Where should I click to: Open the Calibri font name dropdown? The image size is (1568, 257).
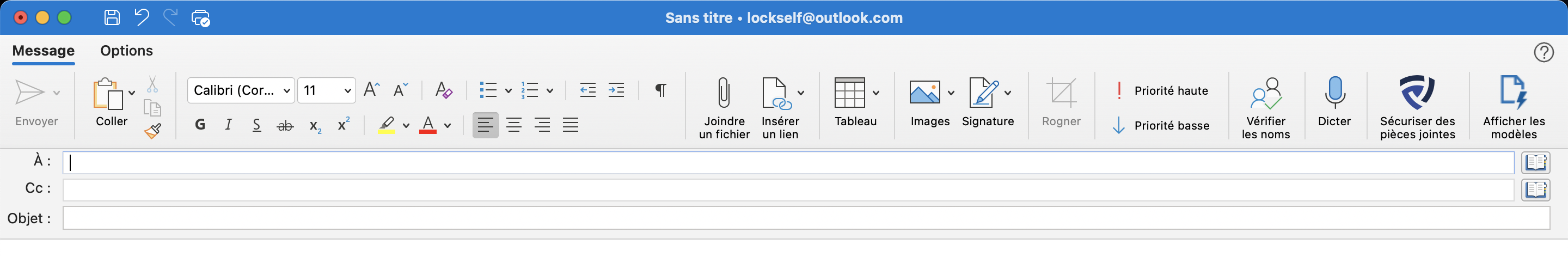tap(241, 90)
